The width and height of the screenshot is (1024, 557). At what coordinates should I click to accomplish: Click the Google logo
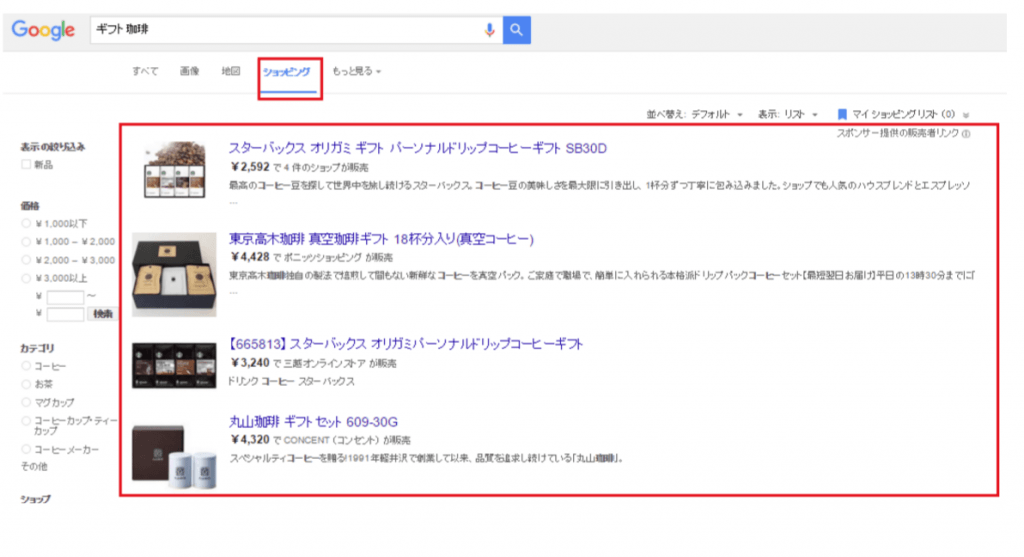pos(43,30)
